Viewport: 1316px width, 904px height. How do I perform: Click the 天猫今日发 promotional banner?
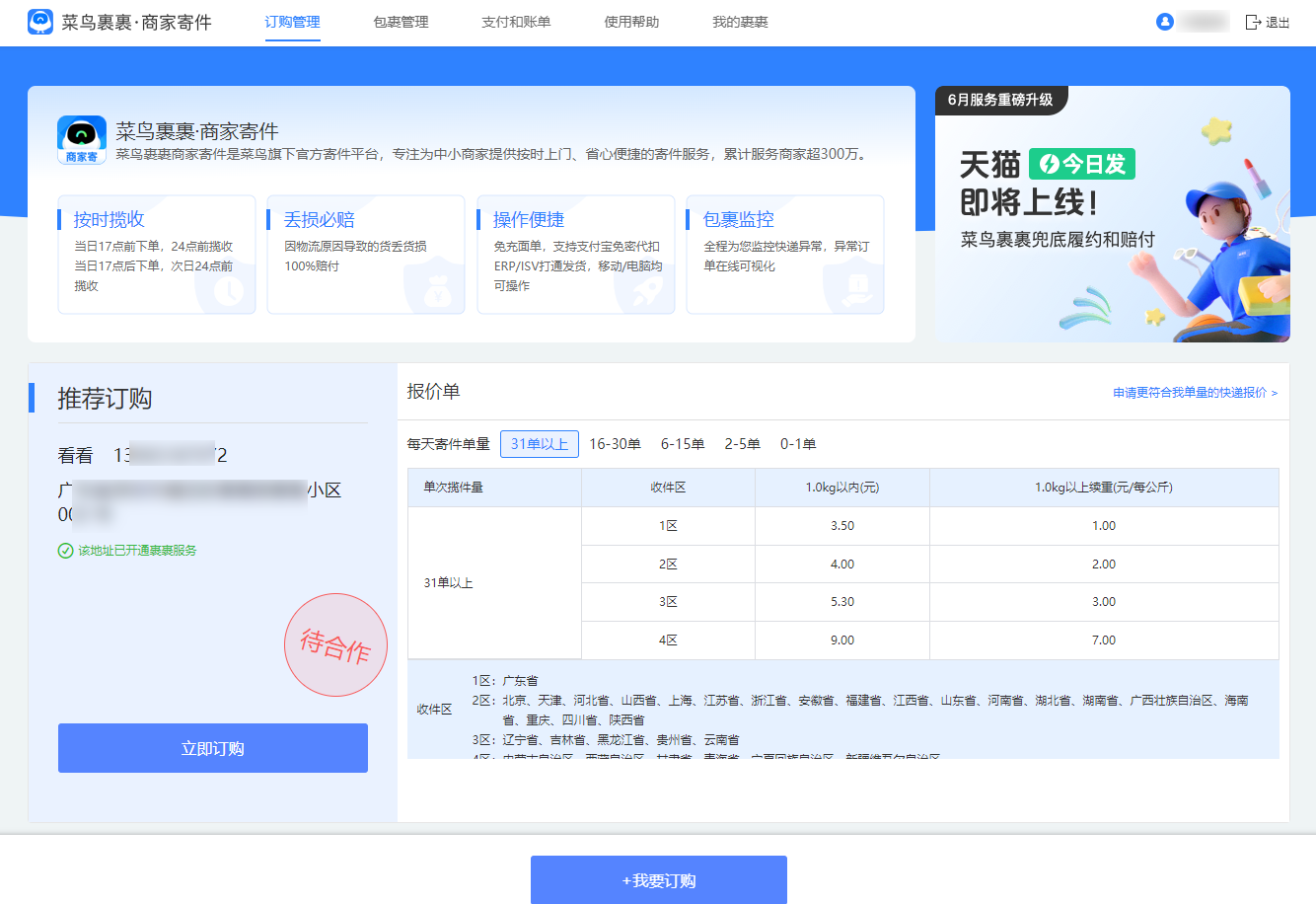(x=1113, y=214)
